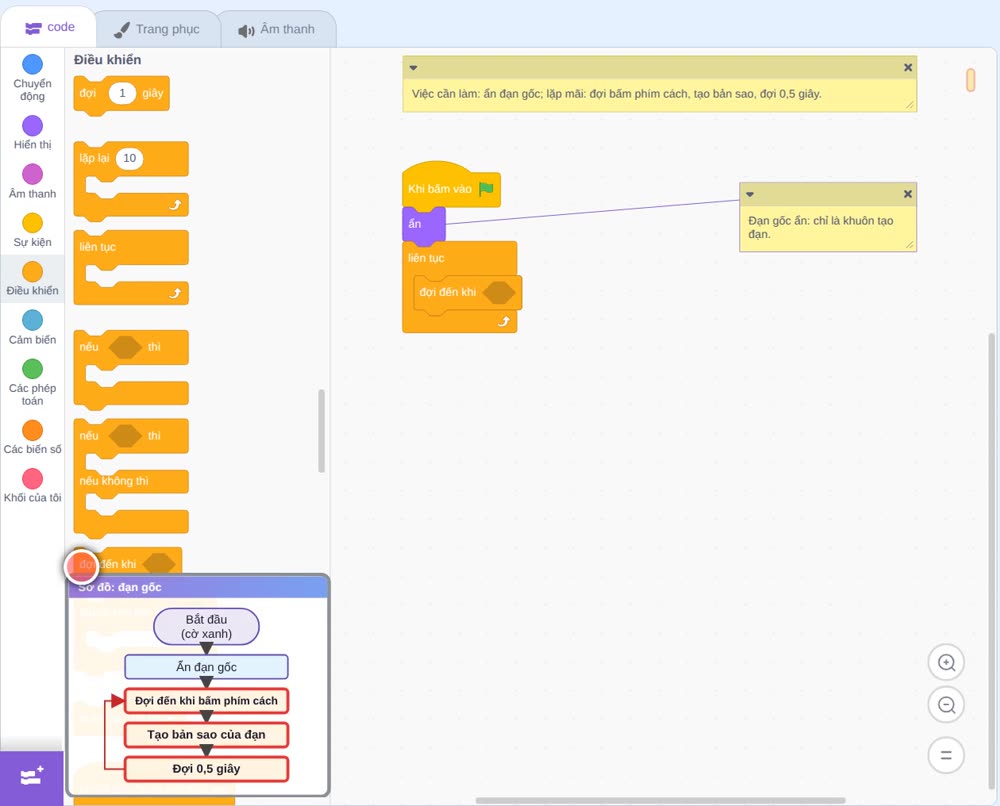Open the Sự kiện yellow category

tap(32, 223)
